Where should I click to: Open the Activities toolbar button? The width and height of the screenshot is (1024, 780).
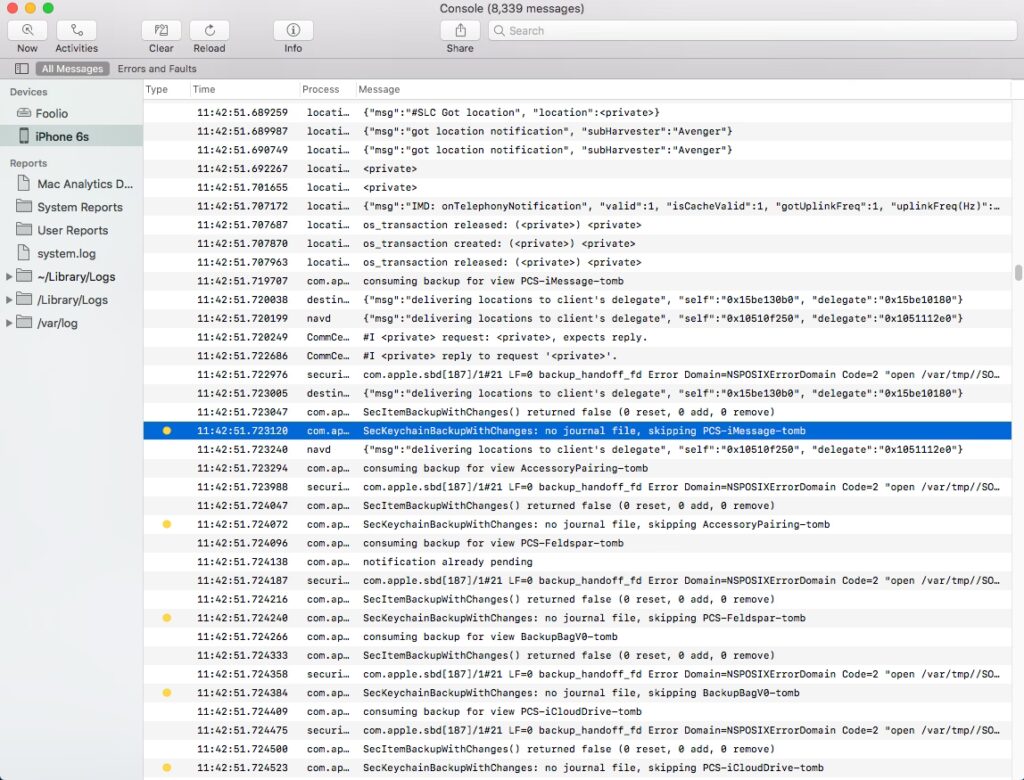click(76, 31)
